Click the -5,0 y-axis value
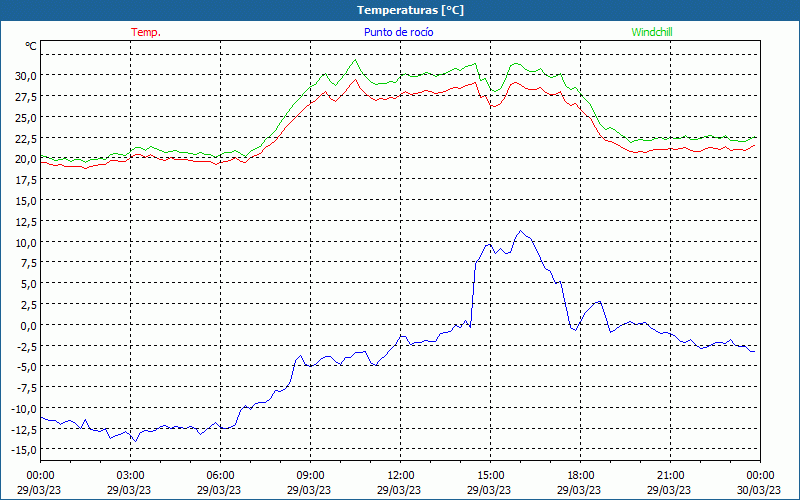This screenshot has height=500, width=800. click(x=27, y=367)
